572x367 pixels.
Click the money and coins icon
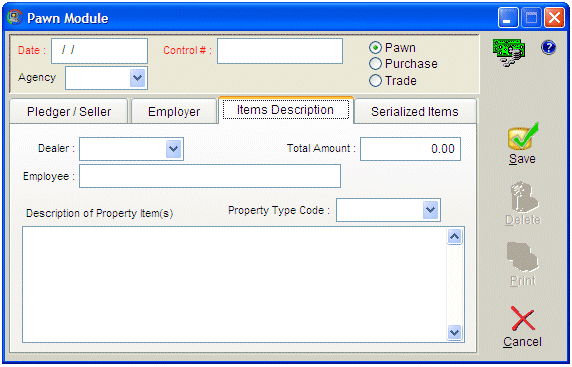pos(509,53)
